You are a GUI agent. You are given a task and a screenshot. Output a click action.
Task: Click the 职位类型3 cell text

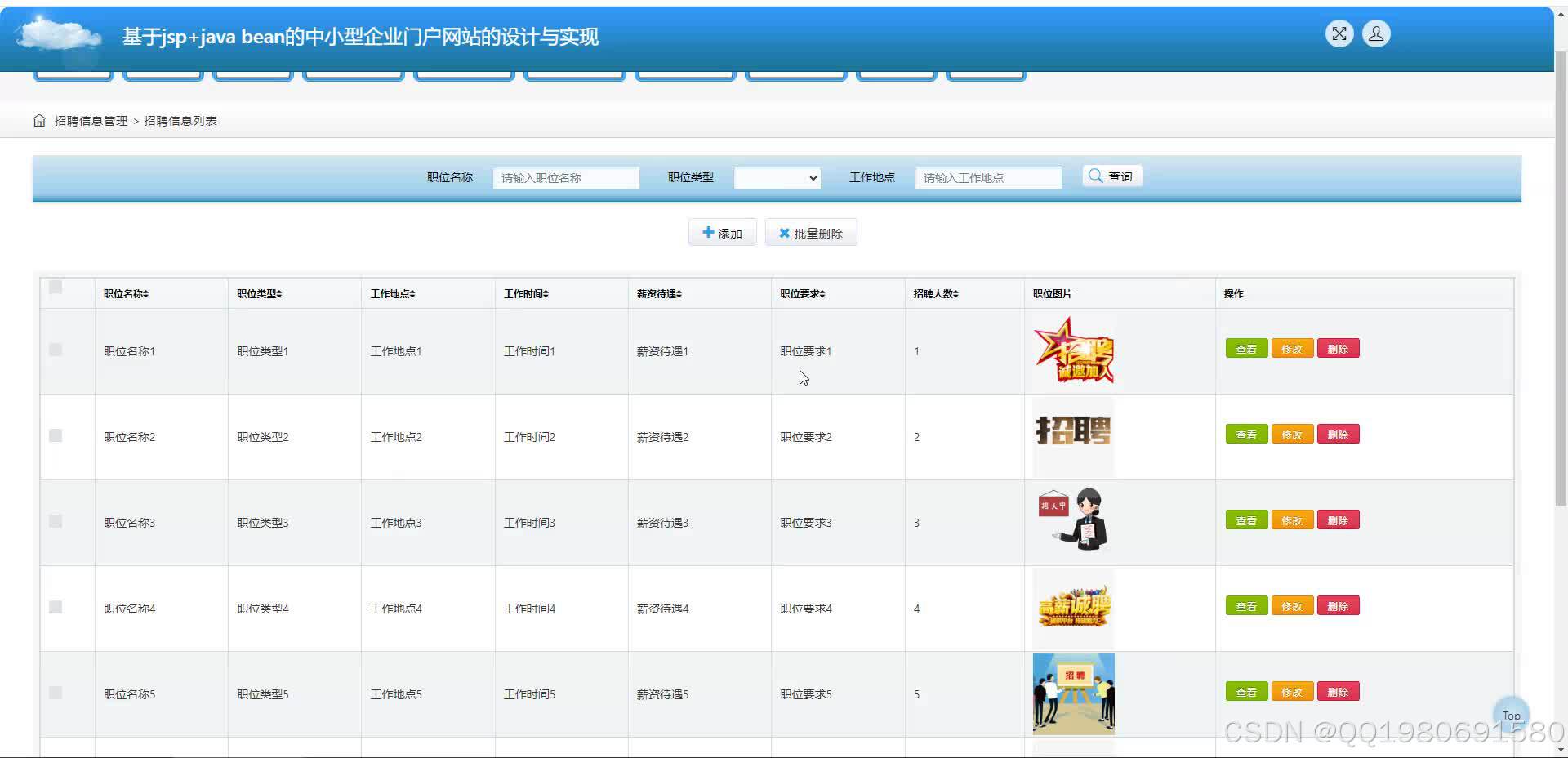coord(262,523)
